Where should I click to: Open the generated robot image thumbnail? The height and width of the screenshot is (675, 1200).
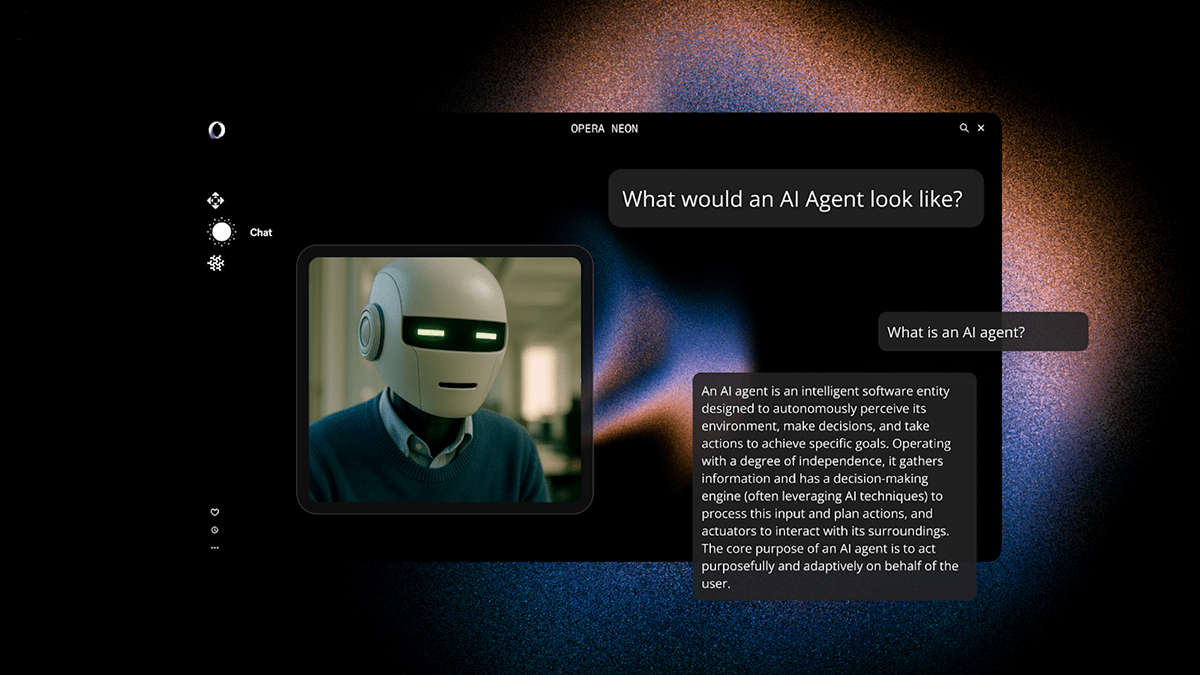pyautogui.click(x=445, y=379)
